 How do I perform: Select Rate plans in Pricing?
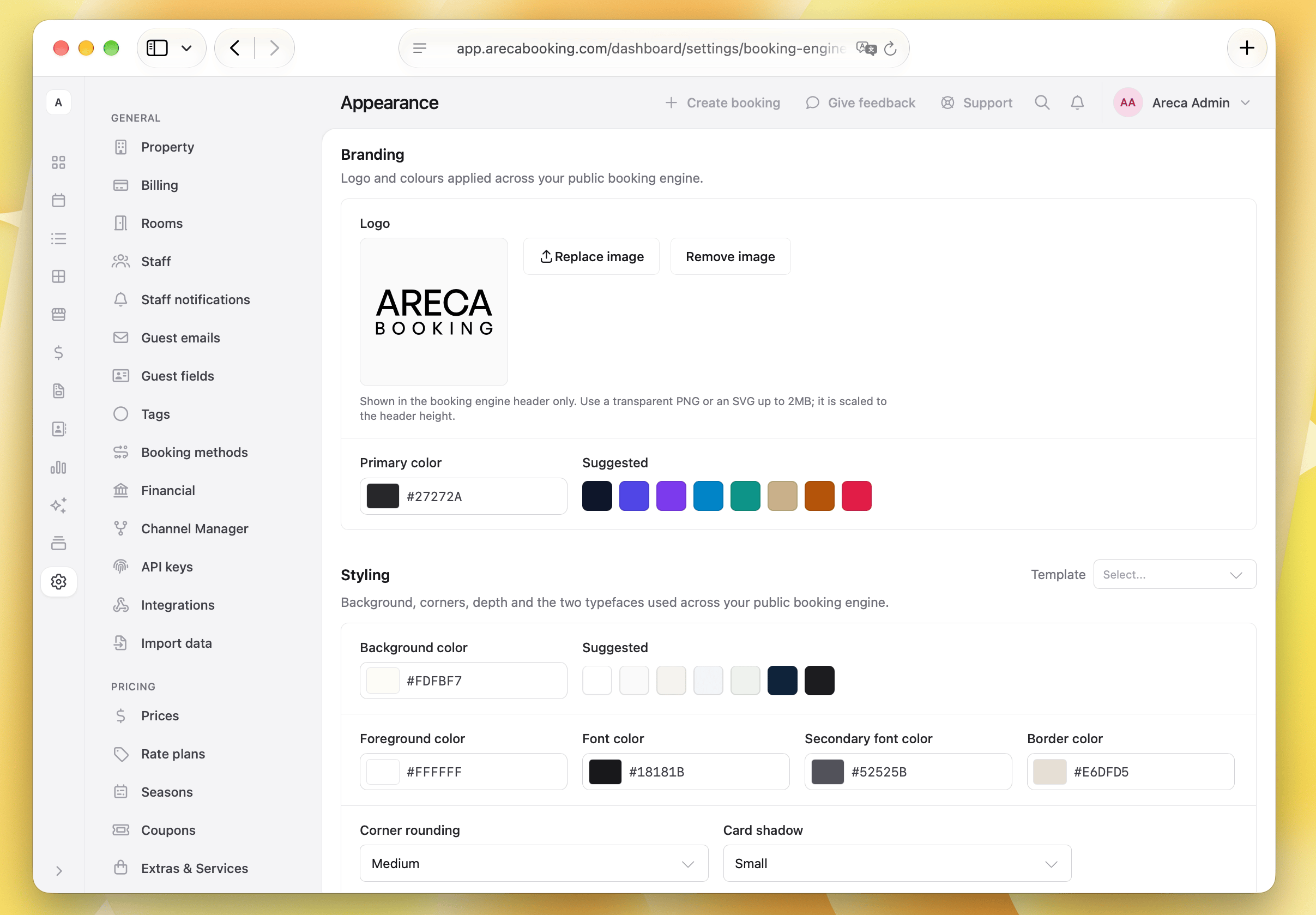click(x=173, y=754)
